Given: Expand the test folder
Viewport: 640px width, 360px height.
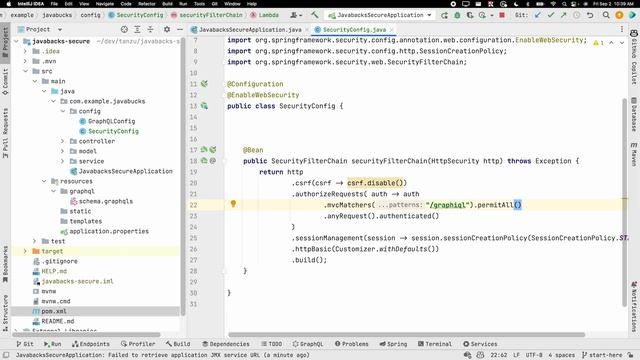Looking at the screenshot, I should tap(35, 241).
